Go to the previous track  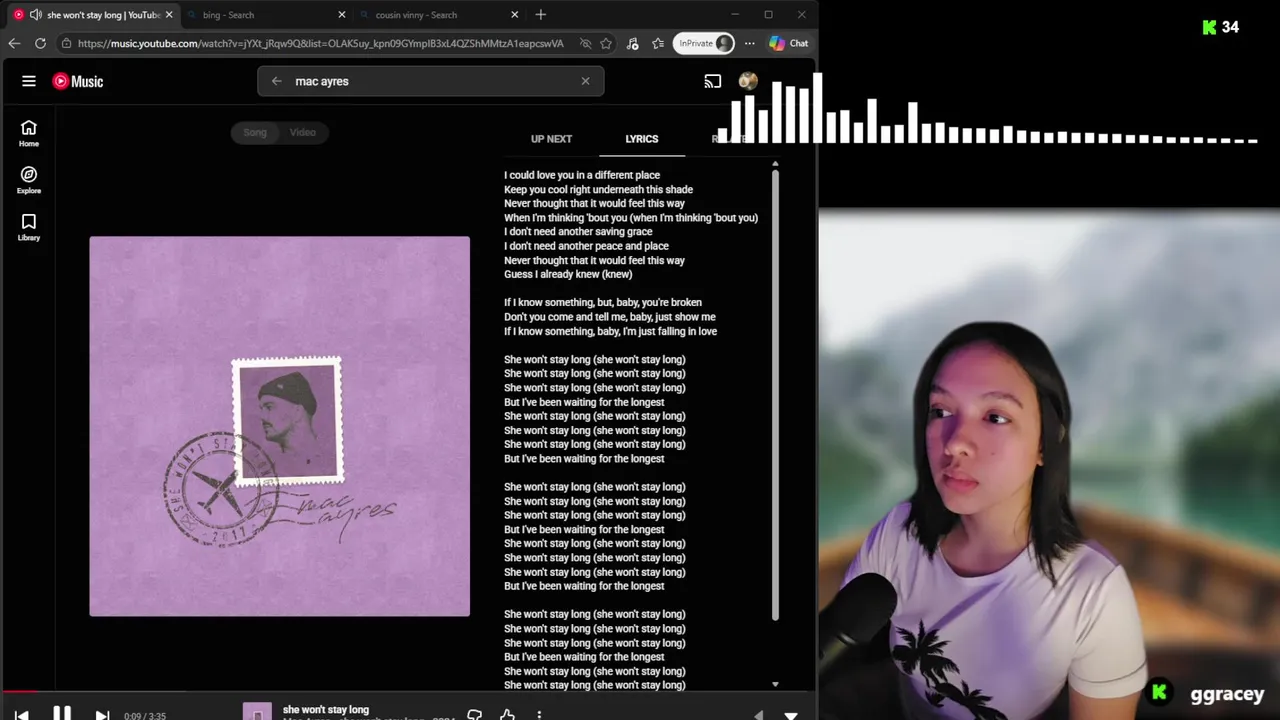click(x=21, y=715)
